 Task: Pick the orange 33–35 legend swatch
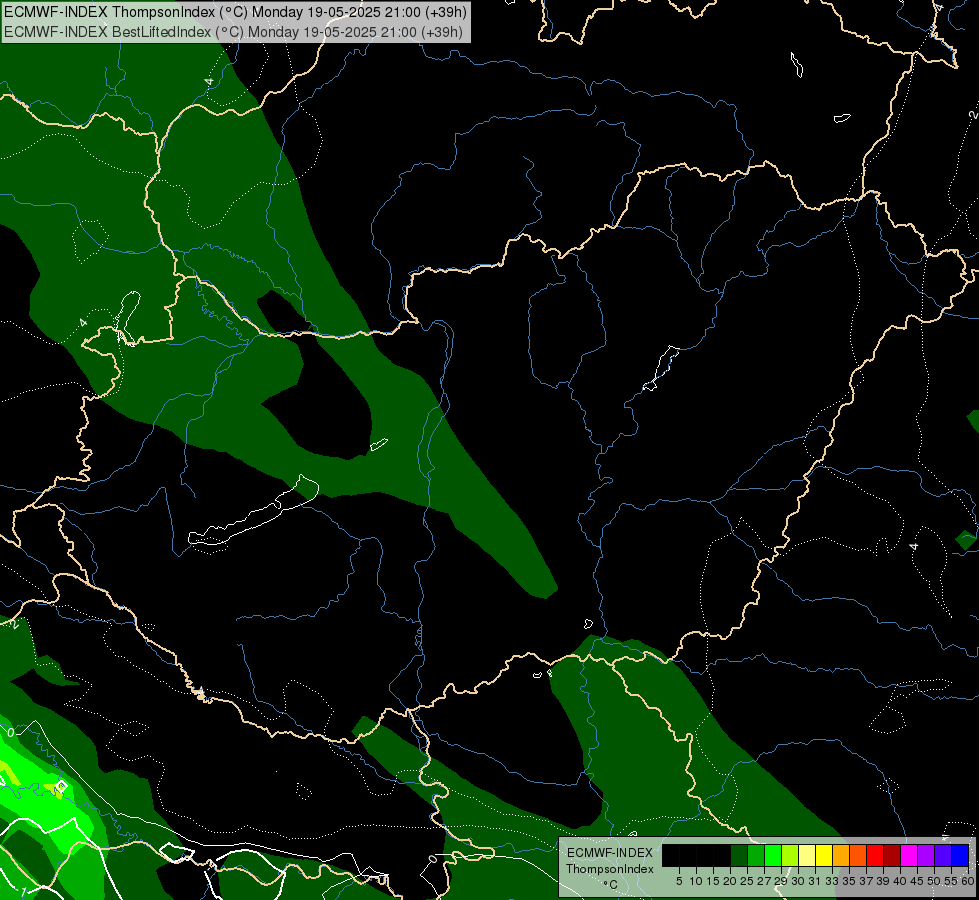pyautogui.click(x=841, y=855)
